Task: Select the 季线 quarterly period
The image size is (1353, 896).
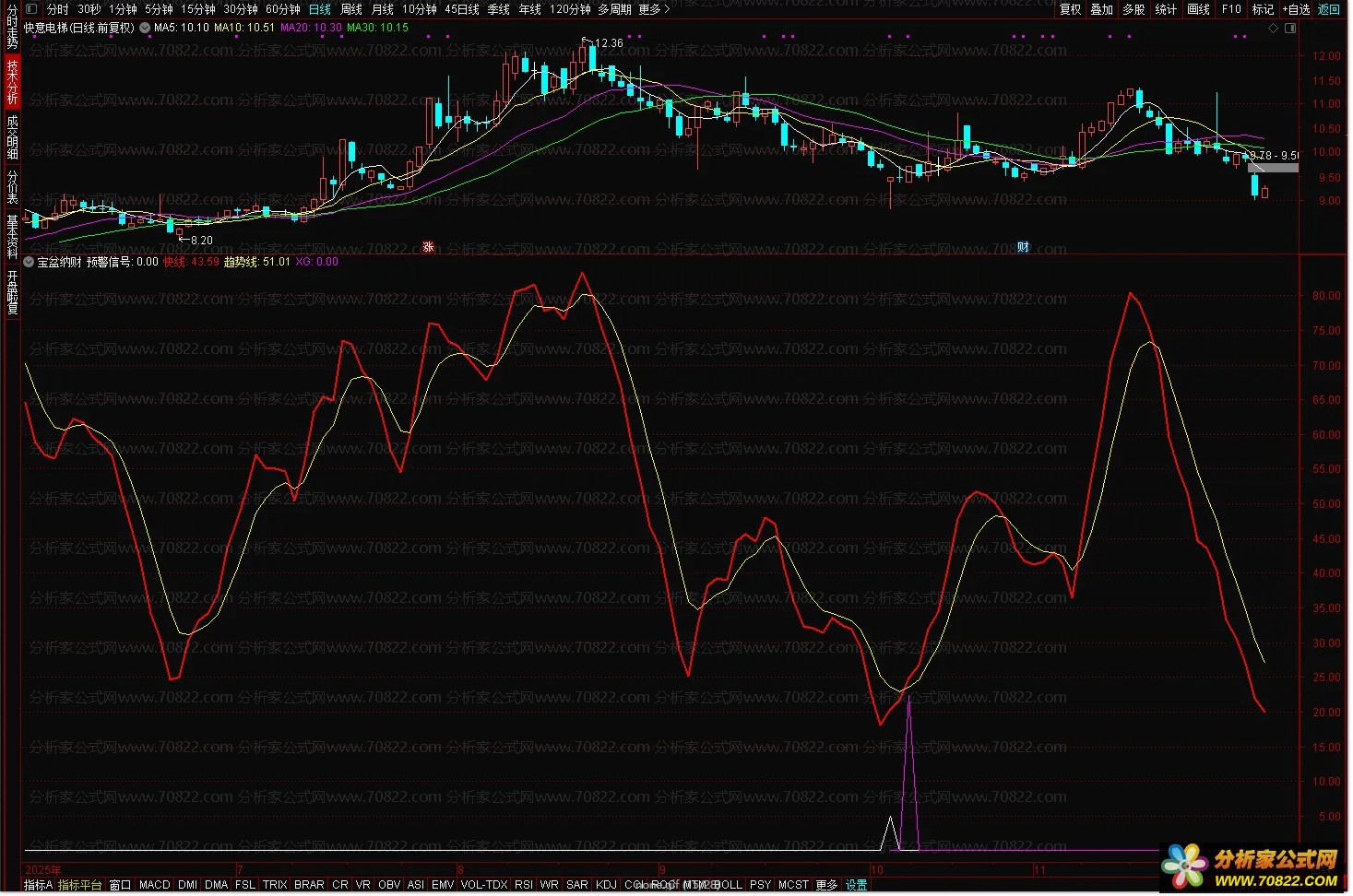Action: 499,9
